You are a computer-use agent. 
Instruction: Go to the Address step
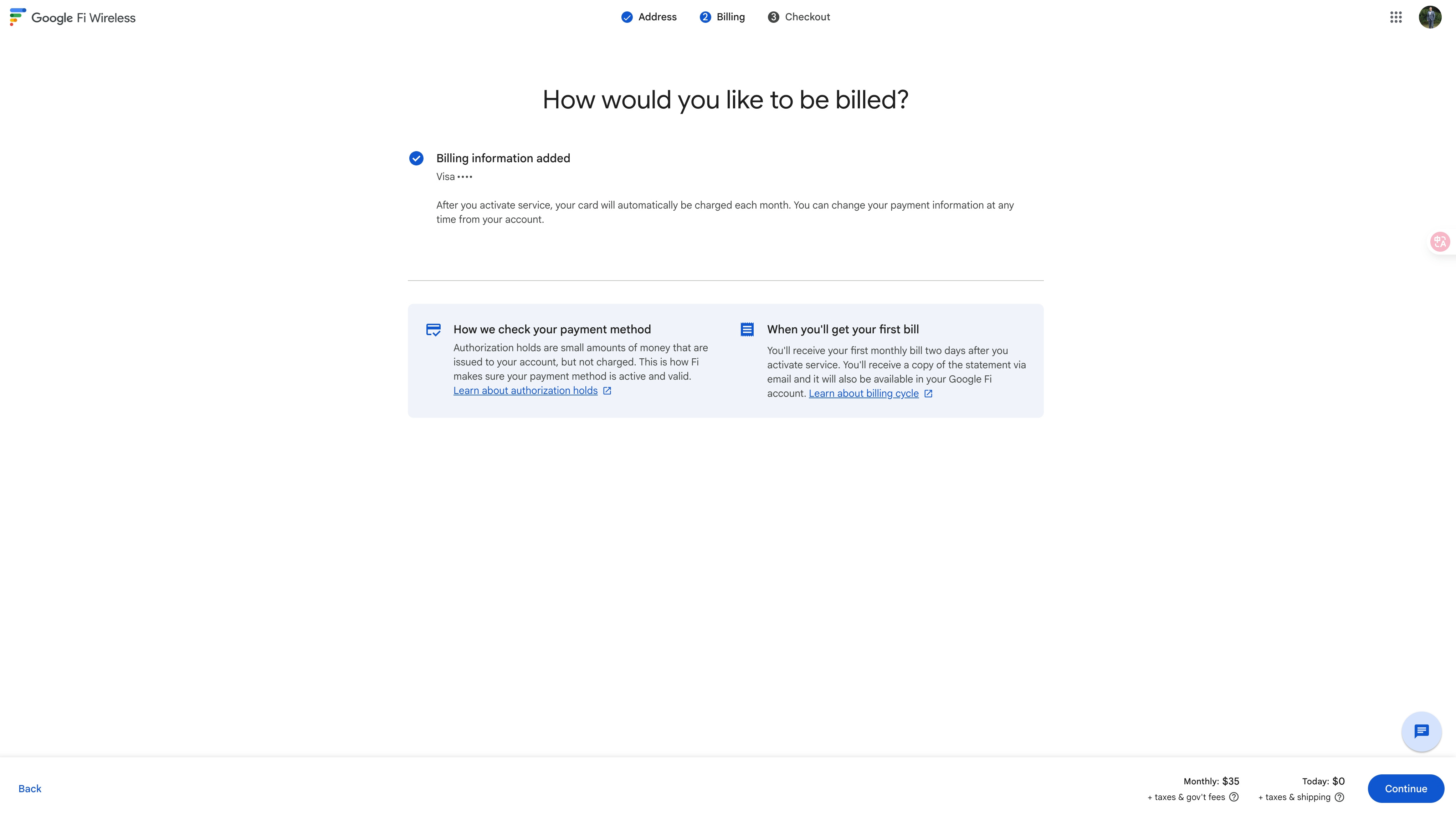[x=649, y=17]
